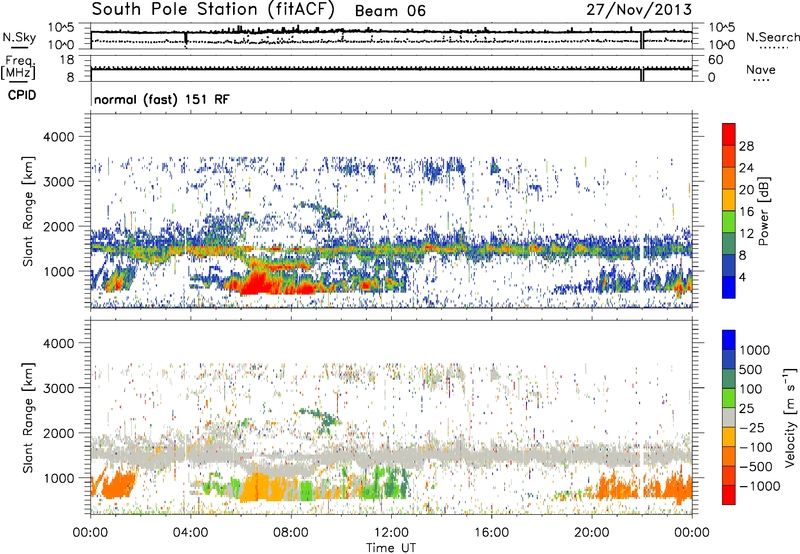Select the '12:00' time tick label
This screenshot has height=554, width=800.
391,533
